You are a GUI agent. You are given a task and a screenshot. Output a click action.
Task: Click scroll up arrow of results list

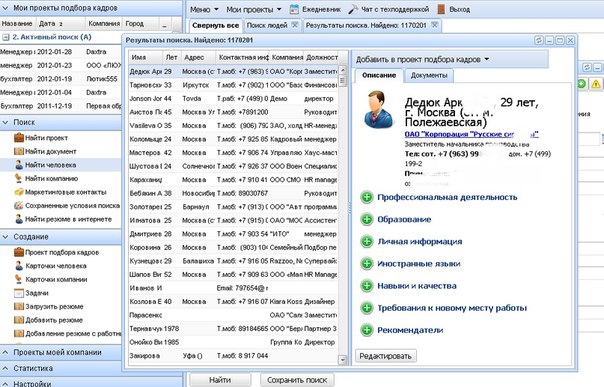342,70
